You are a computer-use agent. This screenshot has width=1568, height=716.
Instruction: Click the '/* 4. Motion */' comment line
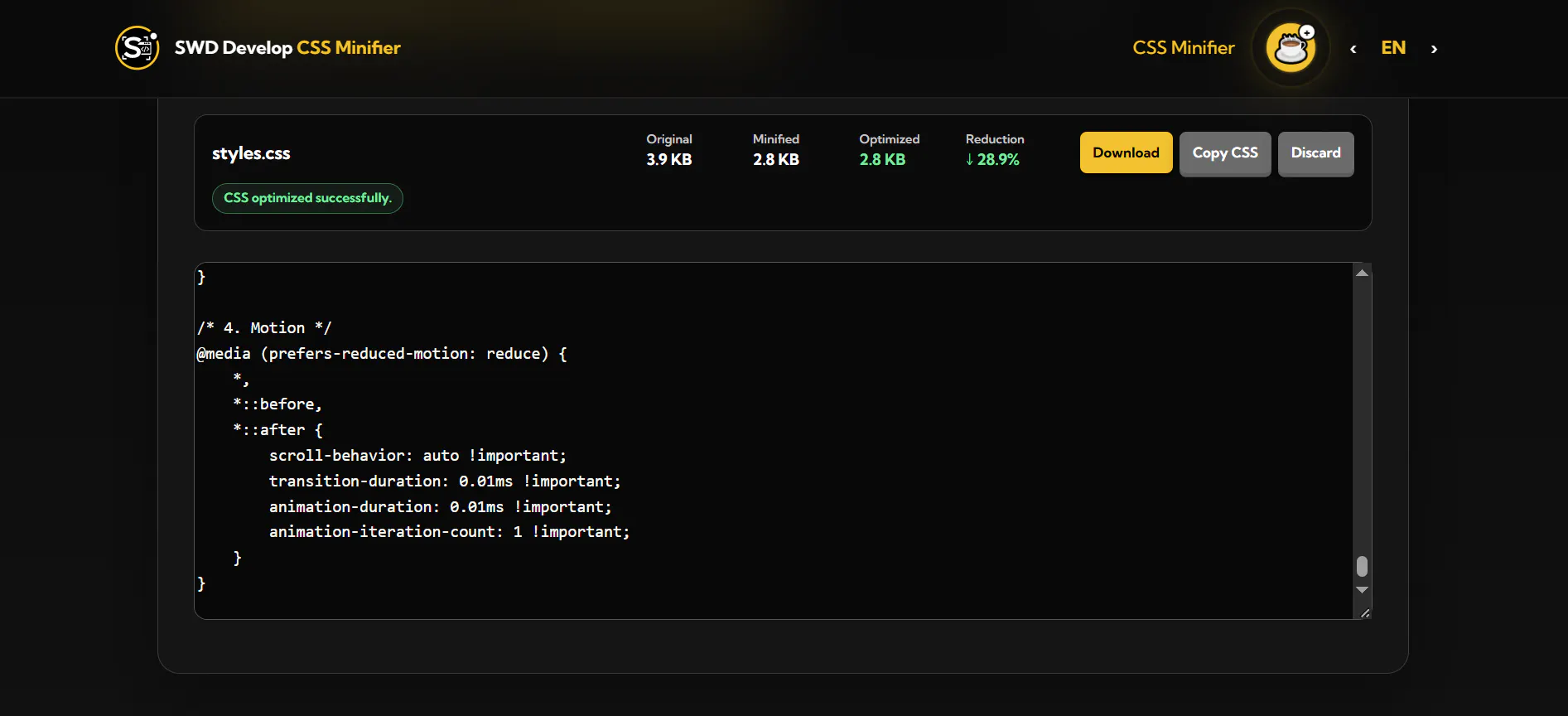tap(264, 328)
